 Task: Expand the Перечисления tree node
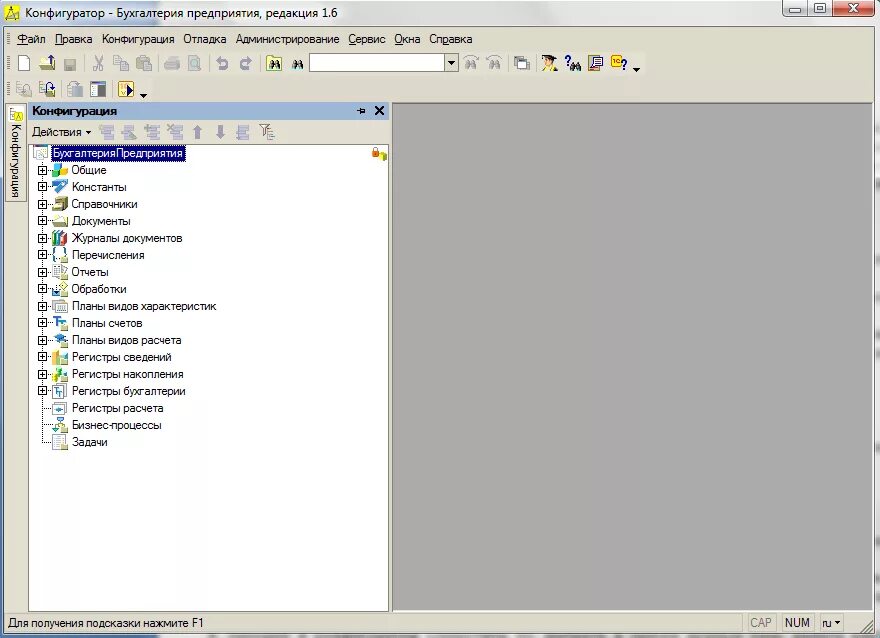42,255
